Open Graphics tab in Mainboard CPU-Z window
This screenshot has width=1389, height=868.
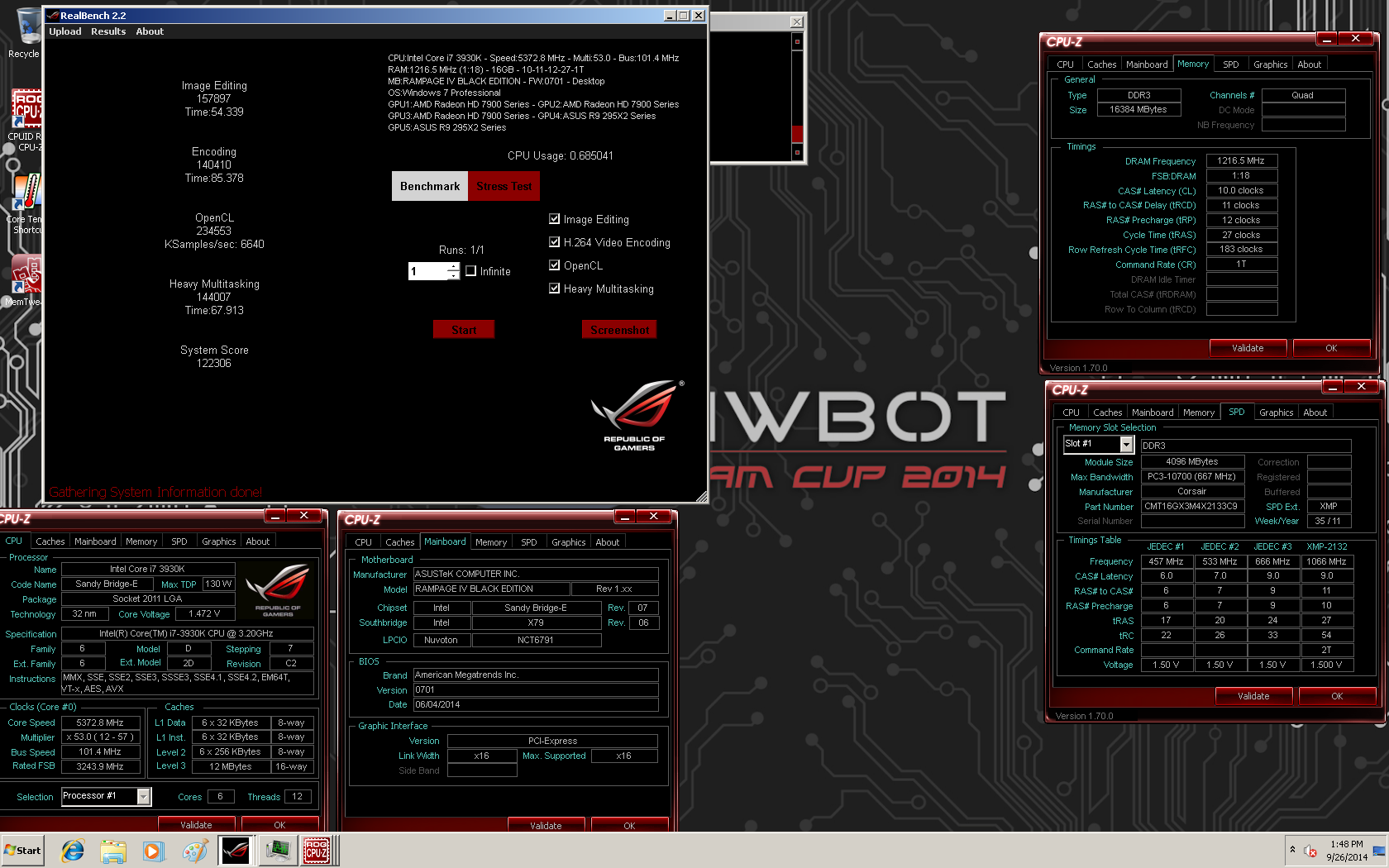569,542
